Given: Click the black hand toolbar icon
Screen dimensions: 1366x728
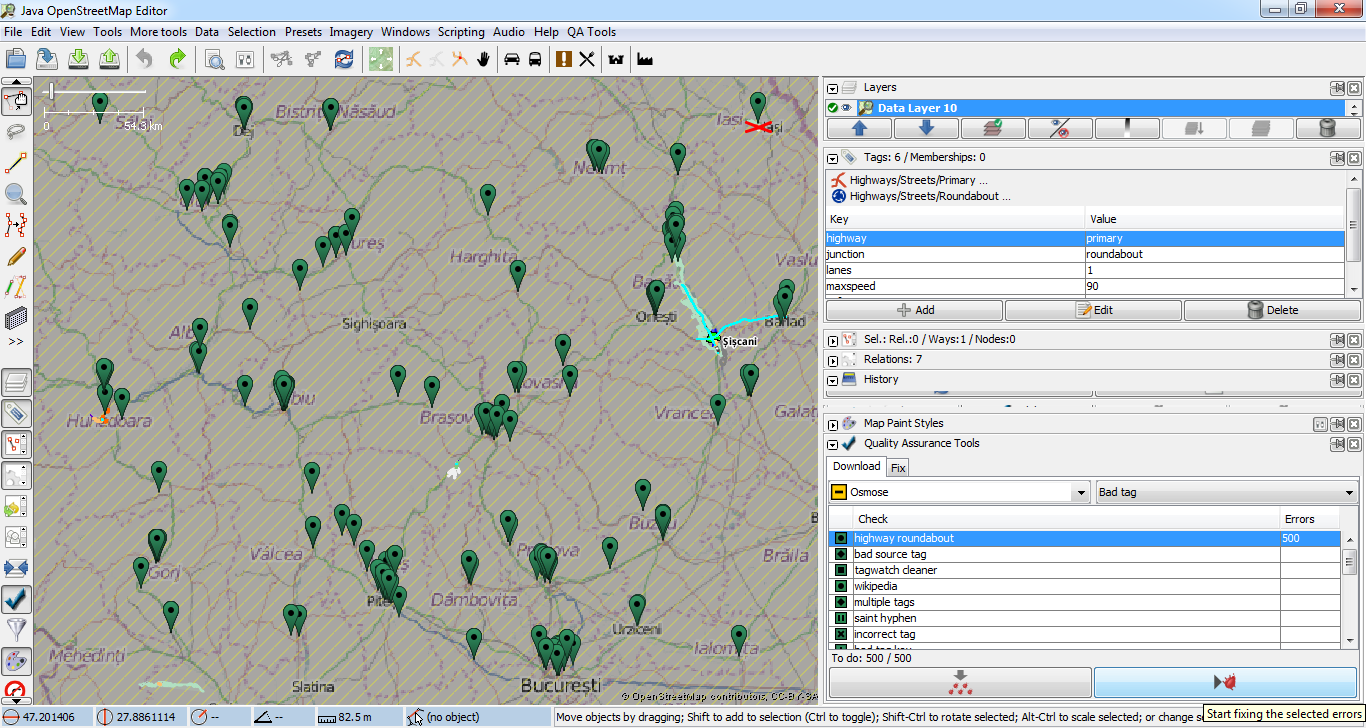Looking at the screenshot, I should [484, 59].
